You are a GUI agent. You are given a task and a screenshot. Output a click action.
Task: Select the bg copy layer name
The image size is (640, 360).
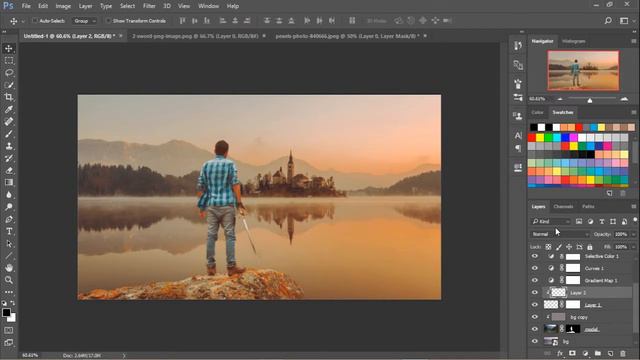pyautogui.click(x=579, y=317)
